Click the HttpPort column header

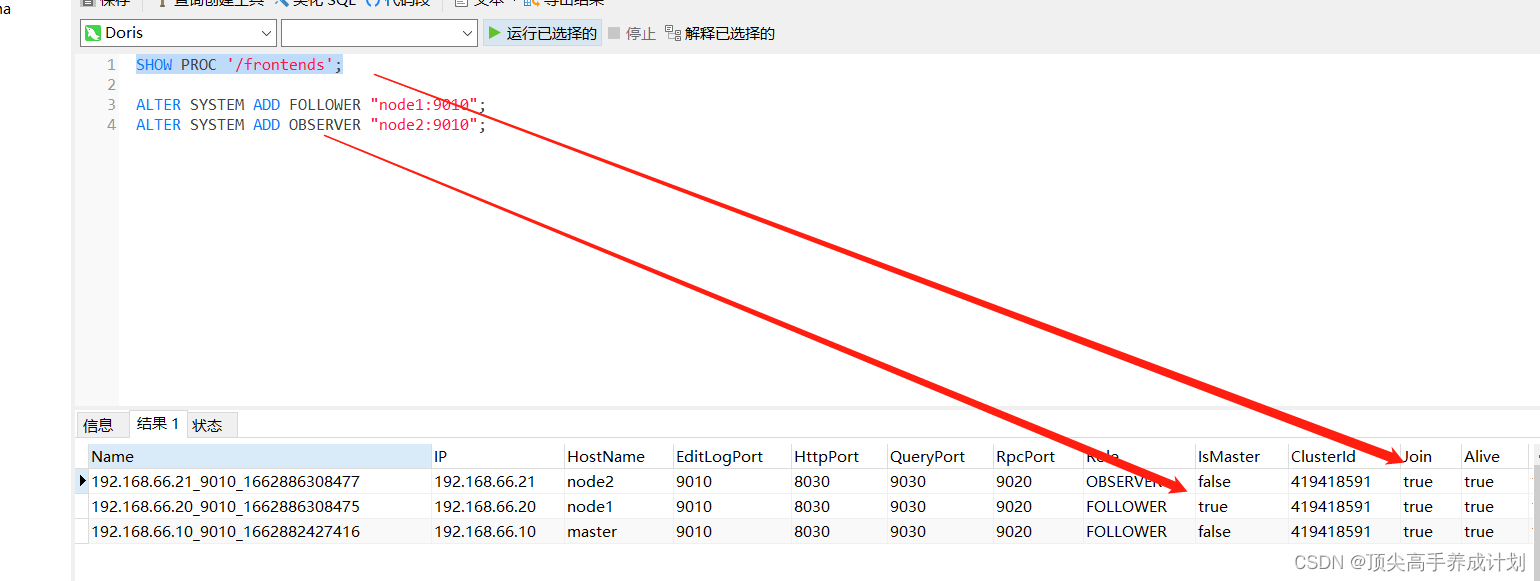pos(840,456)
